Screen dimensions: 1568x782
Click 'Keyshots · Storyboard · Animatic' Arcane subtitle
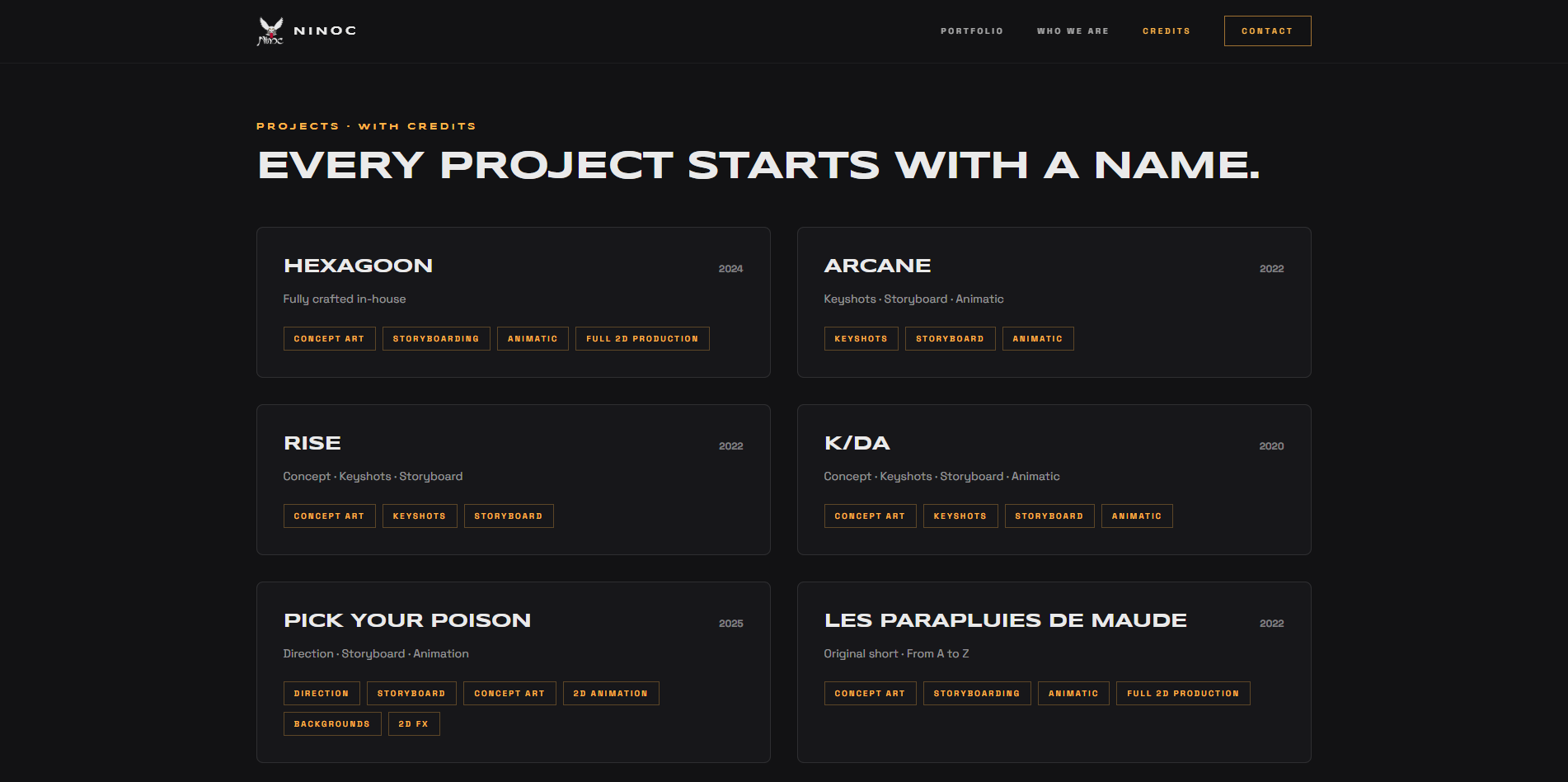[913, 299]
